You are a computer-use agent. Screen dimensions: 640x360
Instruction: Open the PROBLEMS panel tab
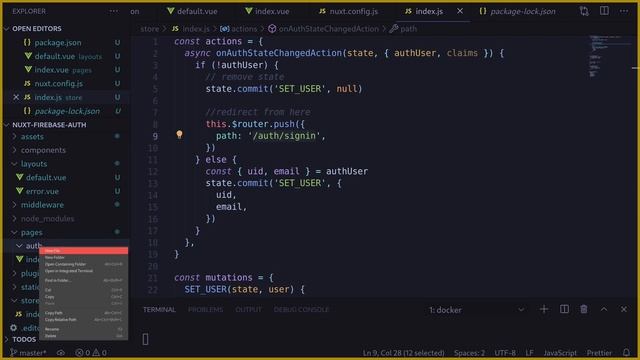point(205,310)
